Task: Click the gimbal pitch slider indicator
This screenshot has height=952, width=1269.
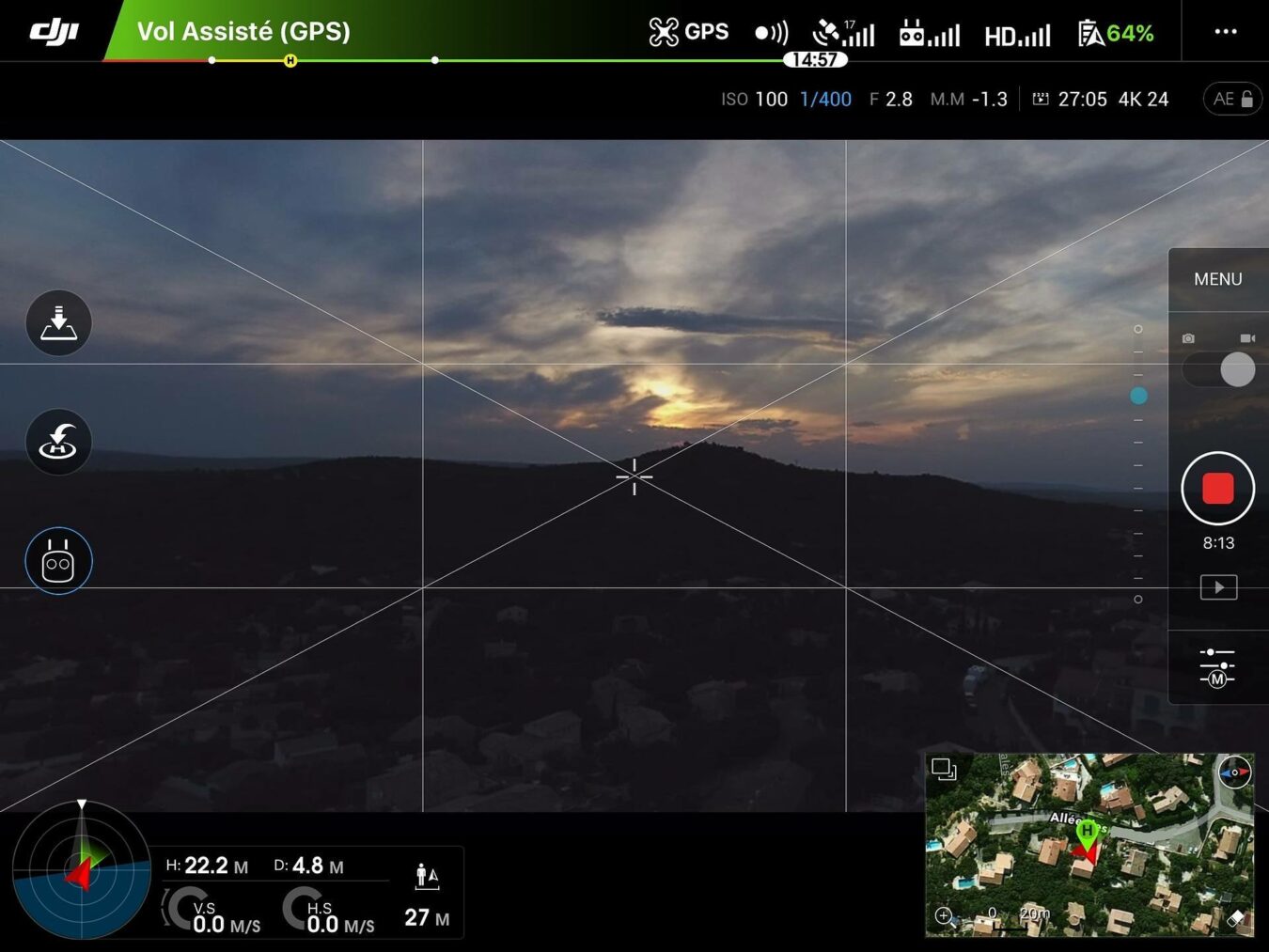Action: click(1138, 396)
